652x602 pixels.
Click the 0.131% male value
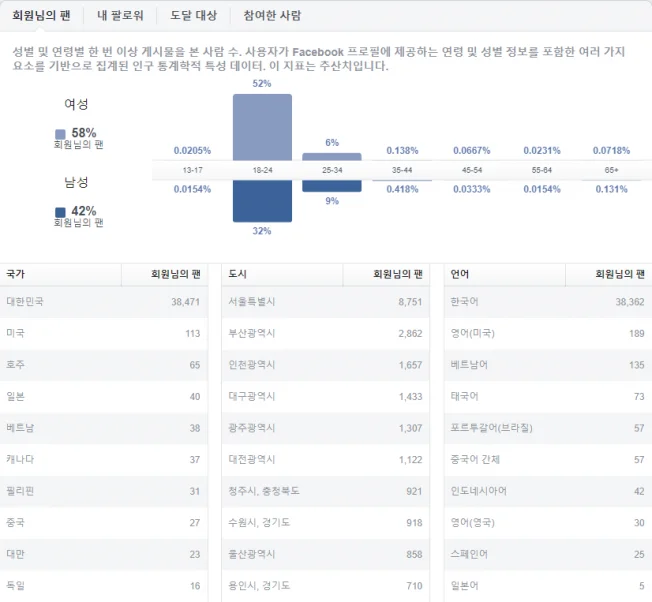611,189
